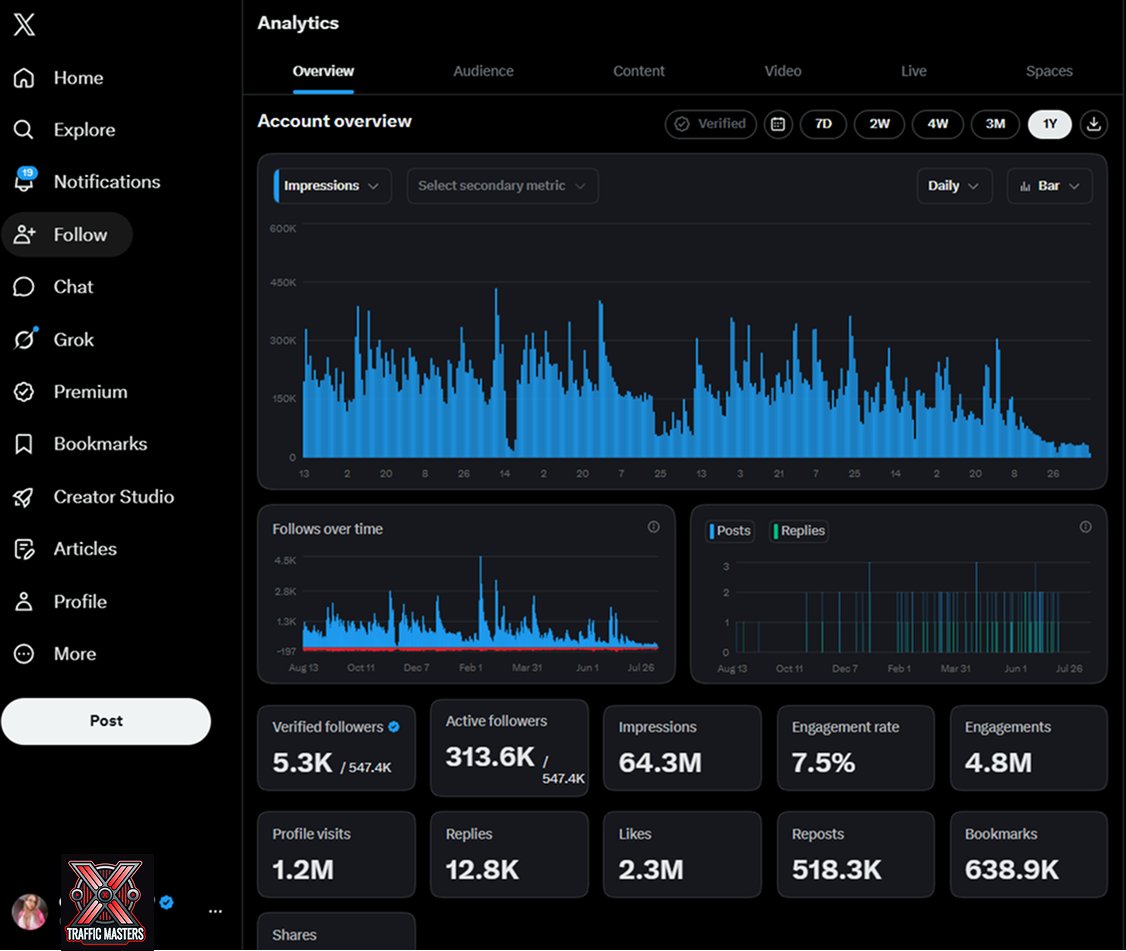
Task: Click the Follow people icon
Action: pyautogui.click(x=24, y=234)
